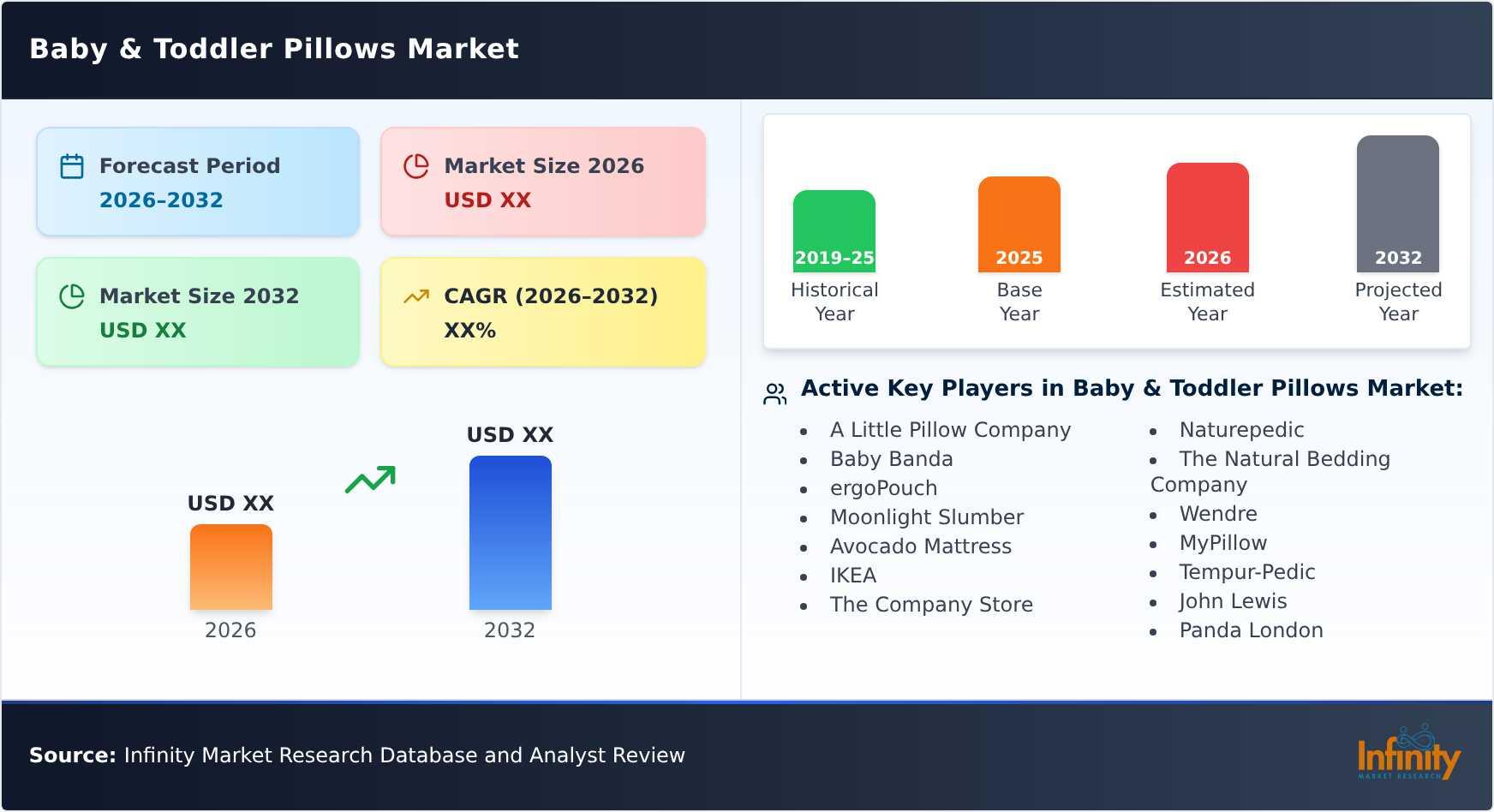Screen dimensions: 1494x812
Task: Select the green 2019-25 Historical Year bar
Action: coord(834,231)
